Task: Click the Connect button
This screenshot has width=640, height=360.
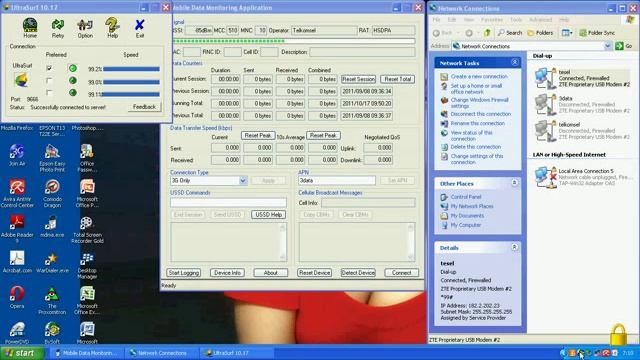Action: coord(401,273)
